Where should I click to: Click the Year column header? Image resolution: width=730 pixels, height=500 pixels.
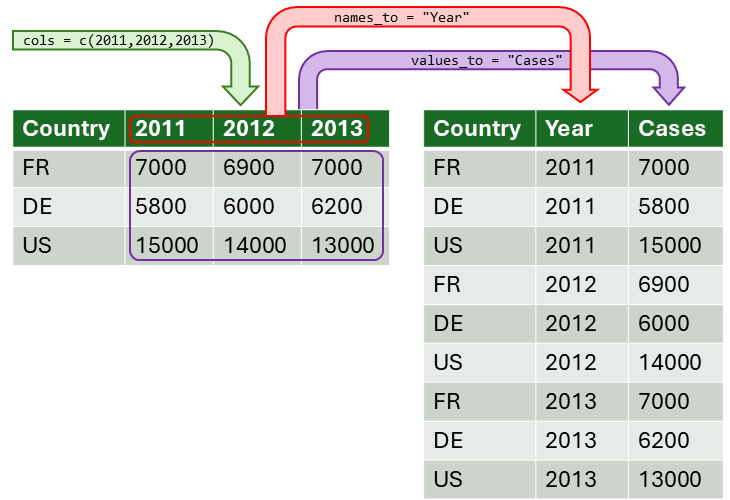pyautogui.click(x=569, y=129)
